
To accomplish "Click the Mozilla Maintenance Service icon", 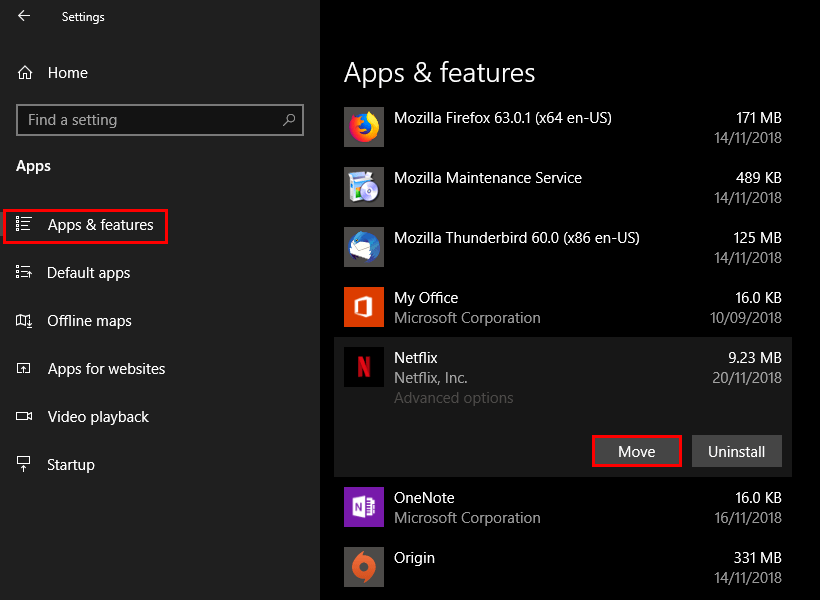I will pos(364,187).
